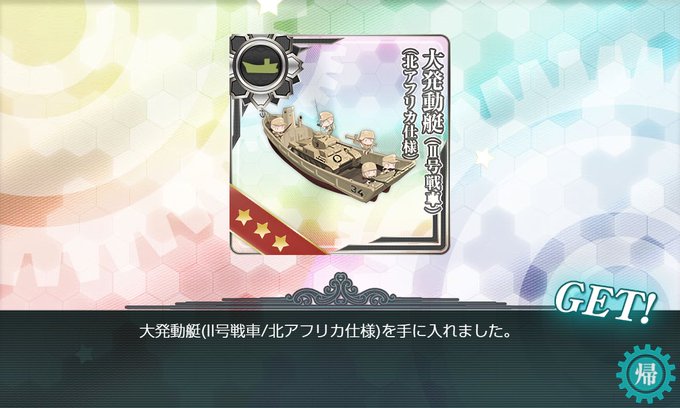This screenshot has width=680, height=408.
Task: Click the ornamental crest above the message bar
Action: [x=341, y=289]
